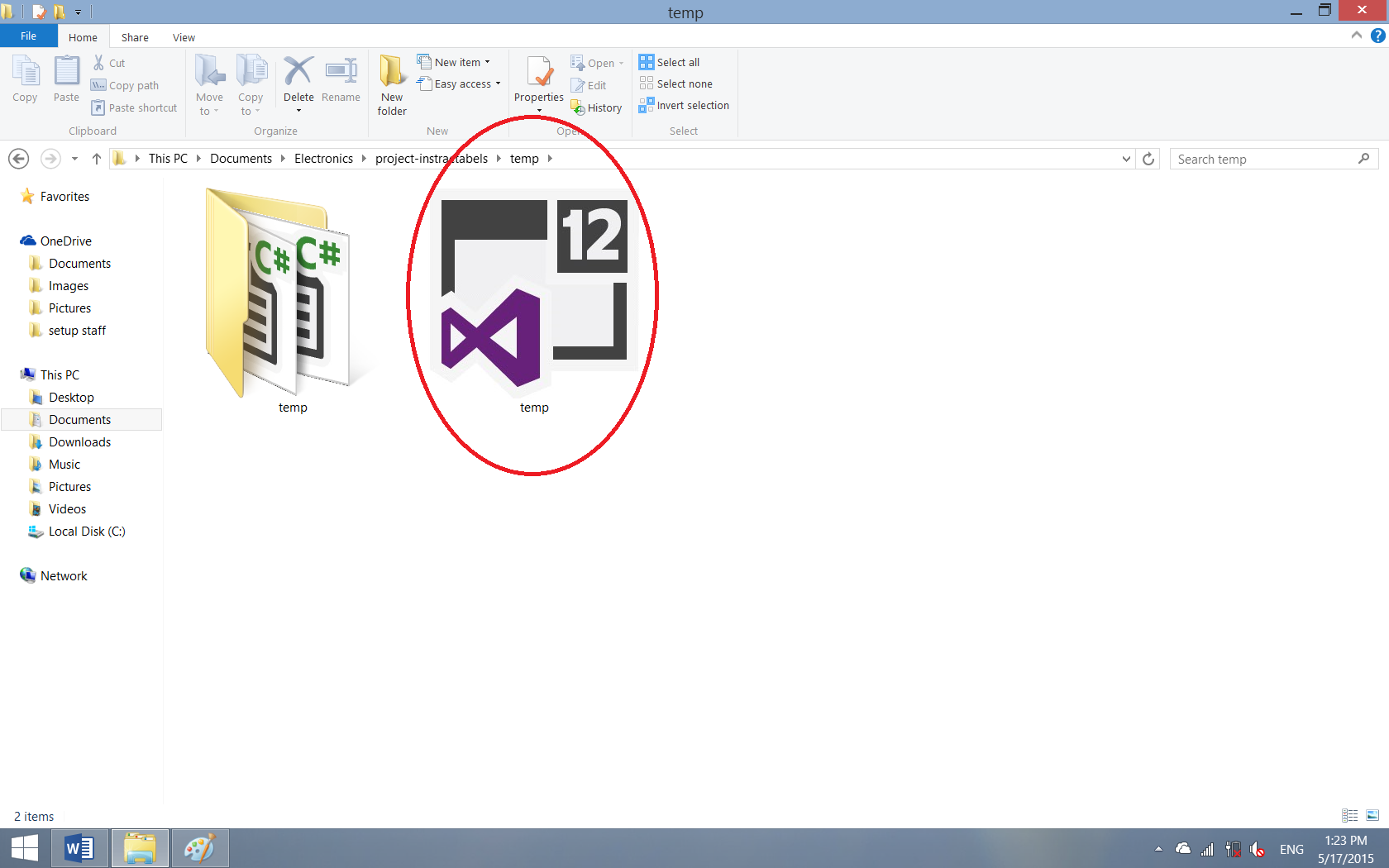Viewport: 1389px width, 868px height.
Task: Go up one folder level
Action: (97, 159)
